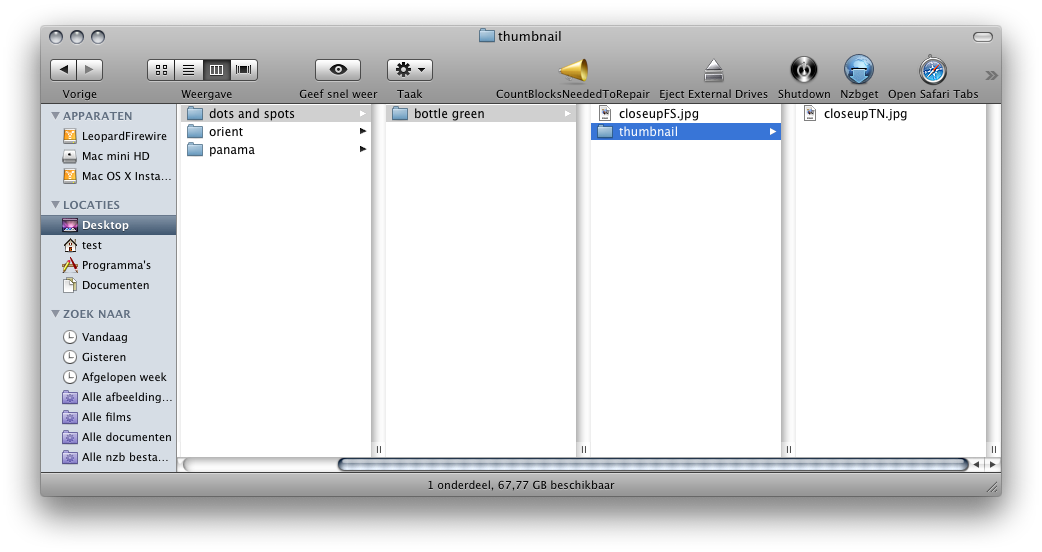The image size is (1042, 552).
Task: Go back with the left arrow button
Action: pyautogui.click(x=64, y=69)
